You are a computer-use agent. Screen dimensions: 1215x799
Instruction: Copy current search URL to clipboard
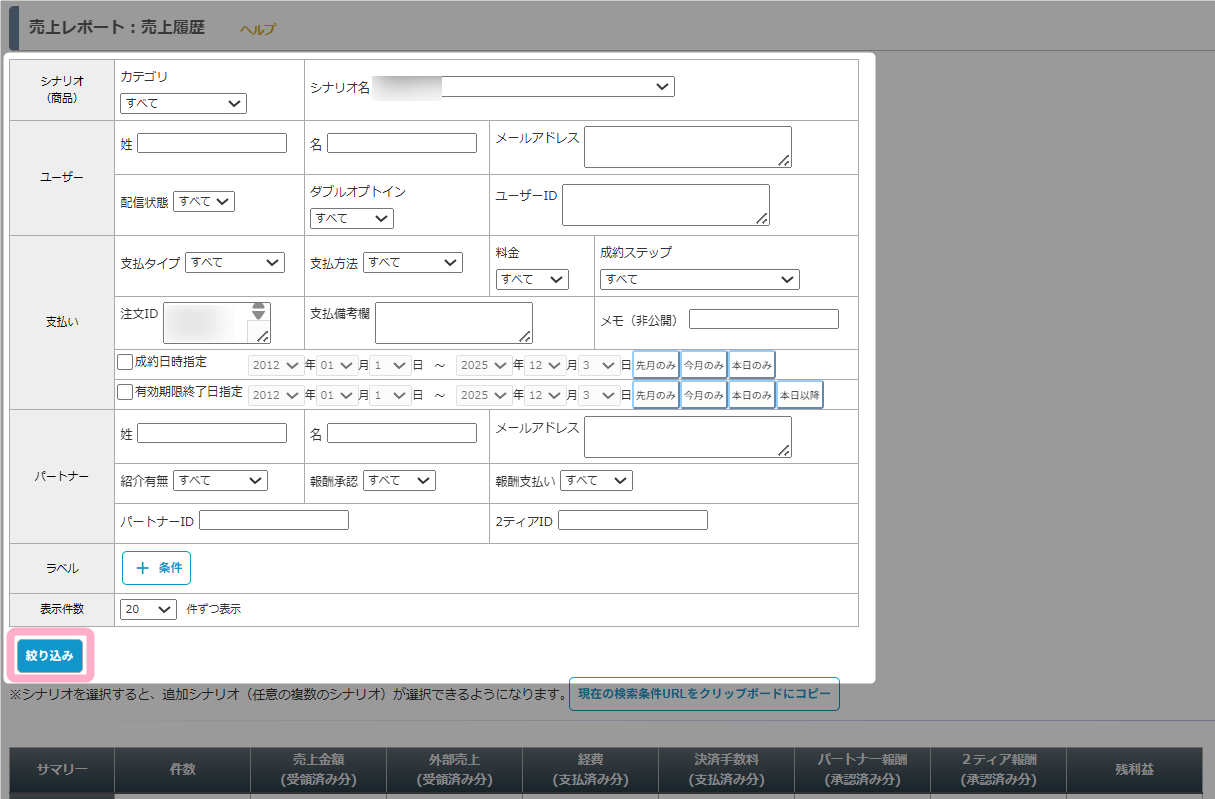point(704,694)
